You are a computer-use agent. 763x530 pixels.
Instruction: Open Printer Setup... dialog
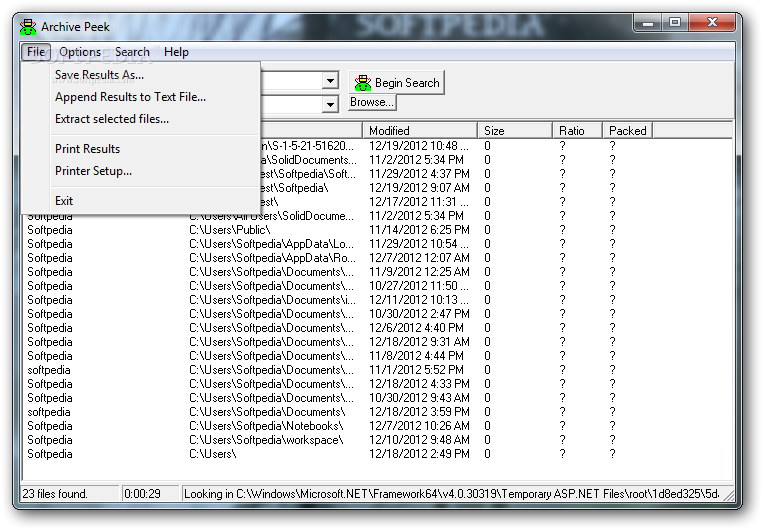coord(155,171)
